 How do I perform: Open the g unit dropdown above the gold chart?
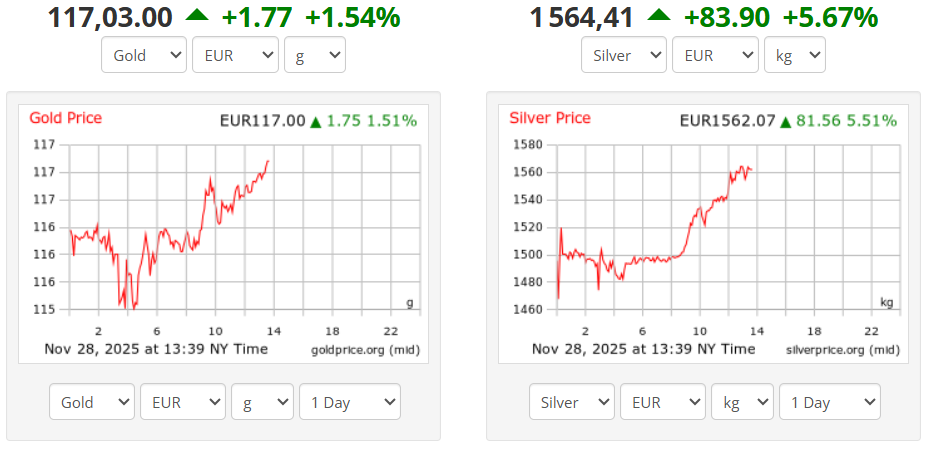315,55
